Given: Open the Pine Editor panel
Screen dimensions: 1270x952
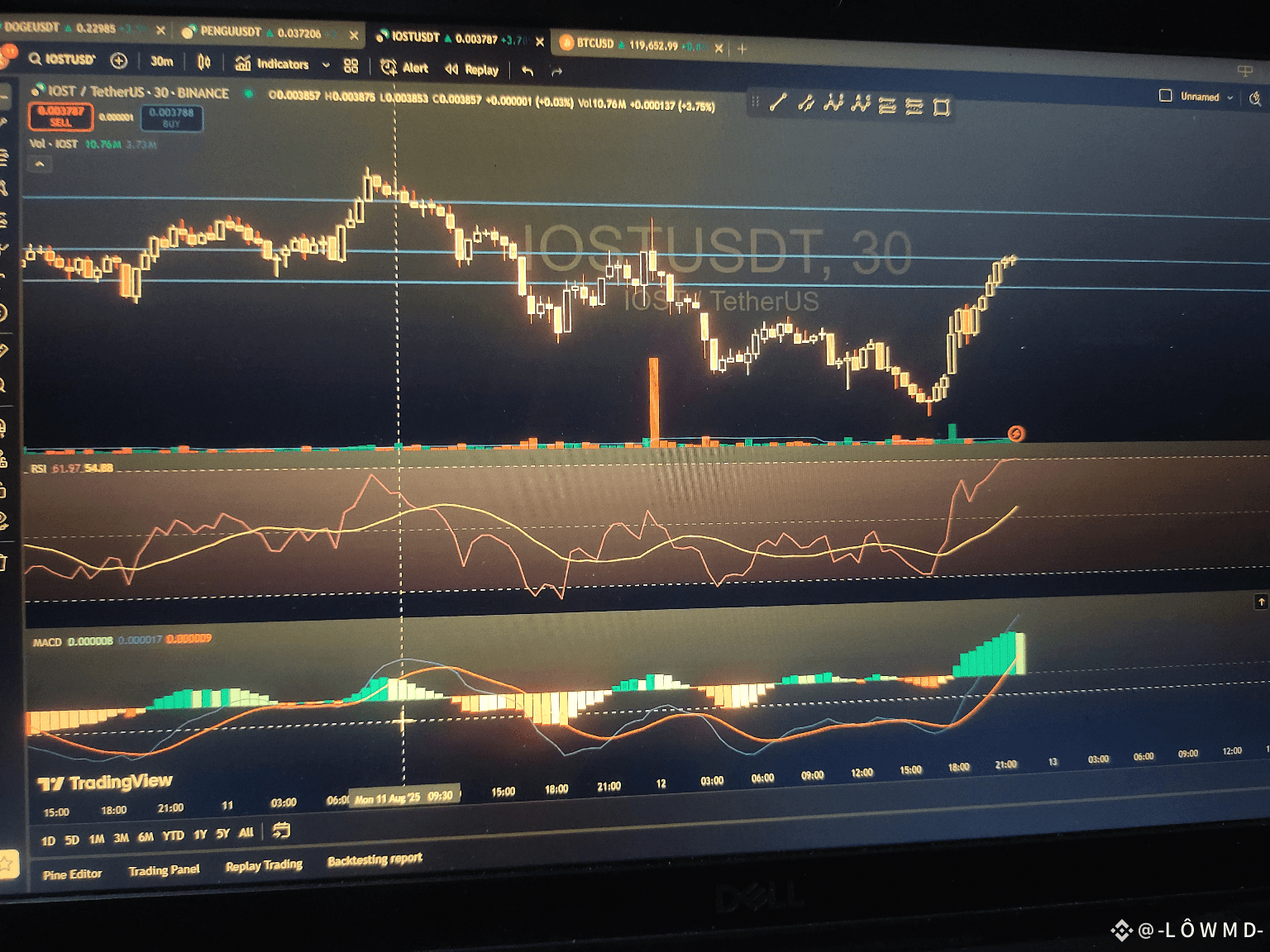Looking at the screenshot, I should [73, 874].
